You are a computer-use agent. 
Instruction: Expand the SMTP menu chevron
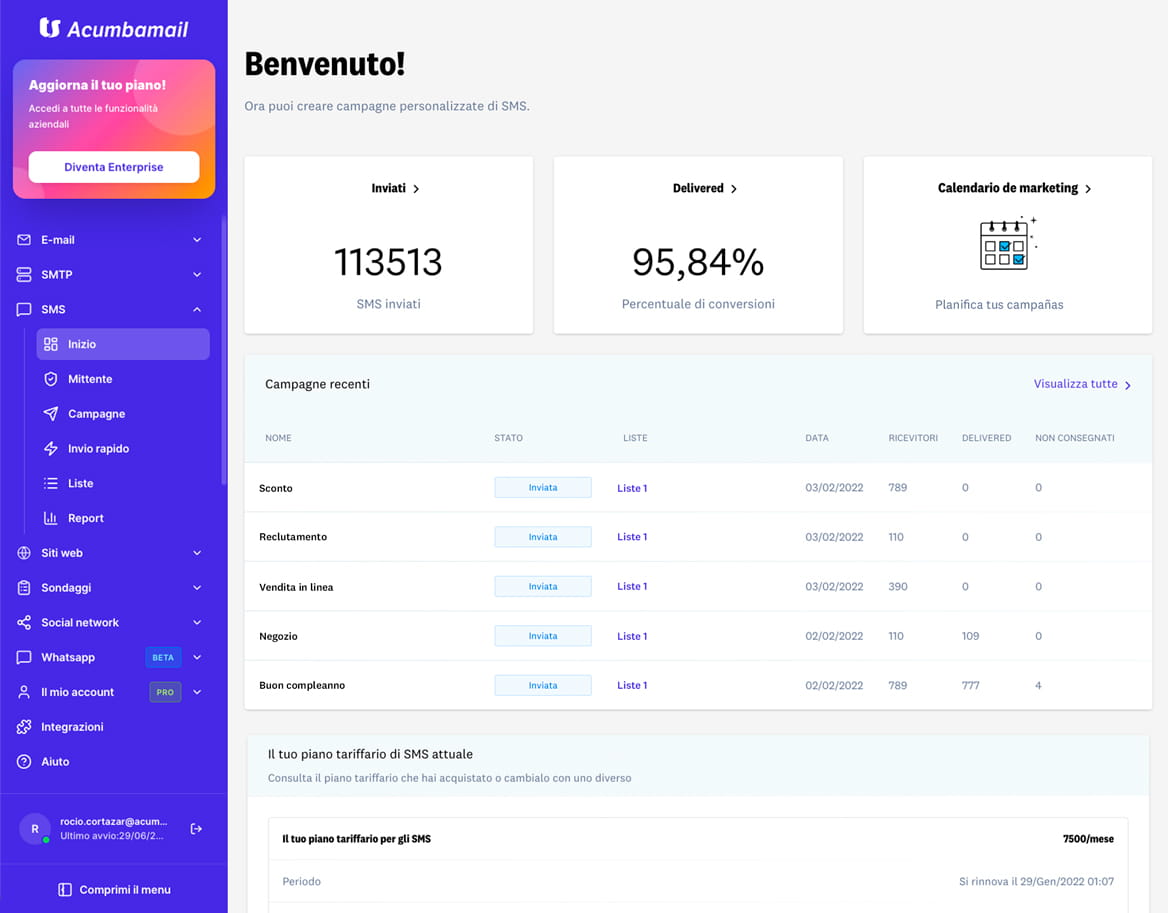point(197,275)
